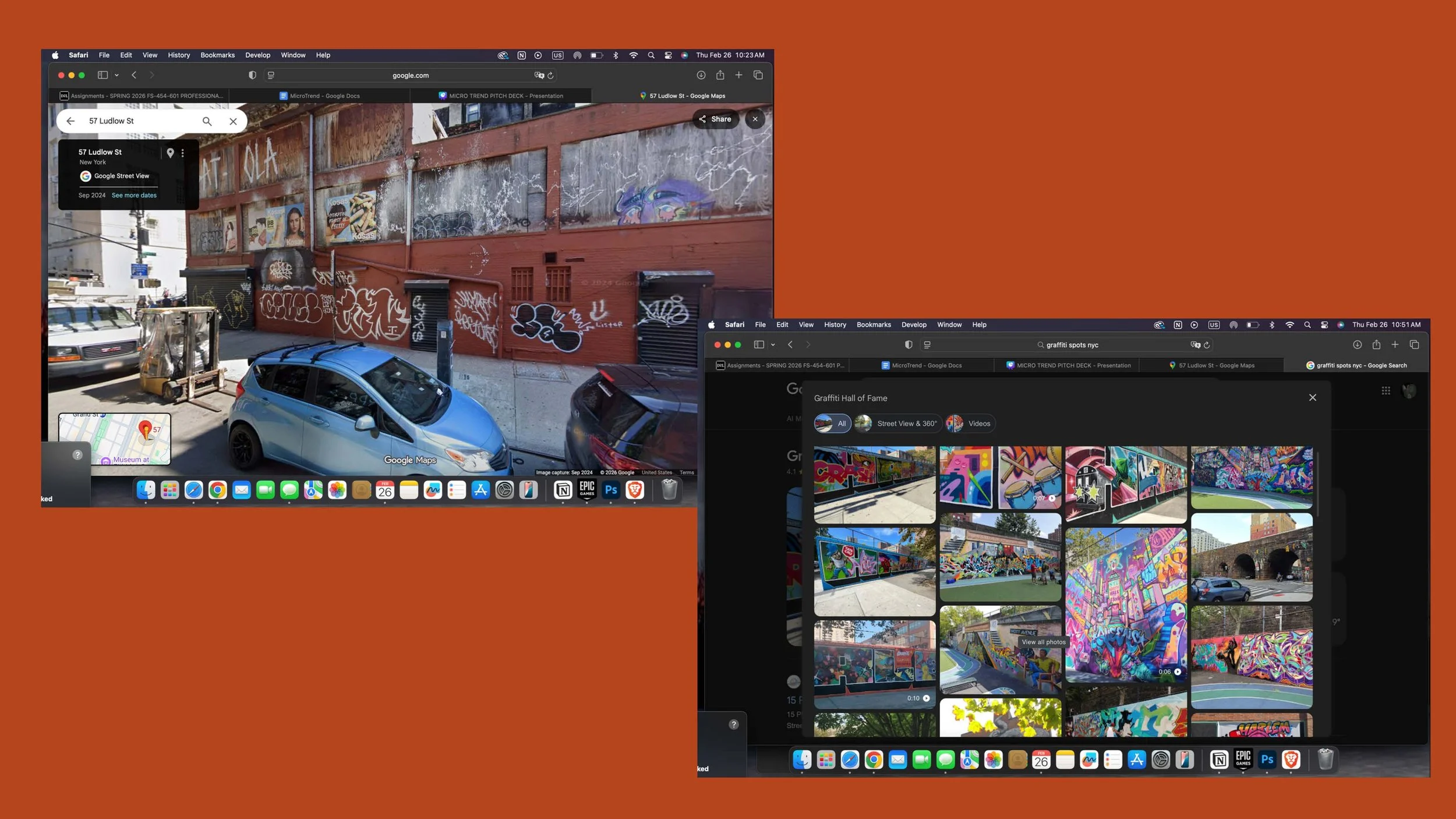Open Window menu above the graffiti search window
1456x819 pixels.
pyautogui.click(x=949, y=325)
